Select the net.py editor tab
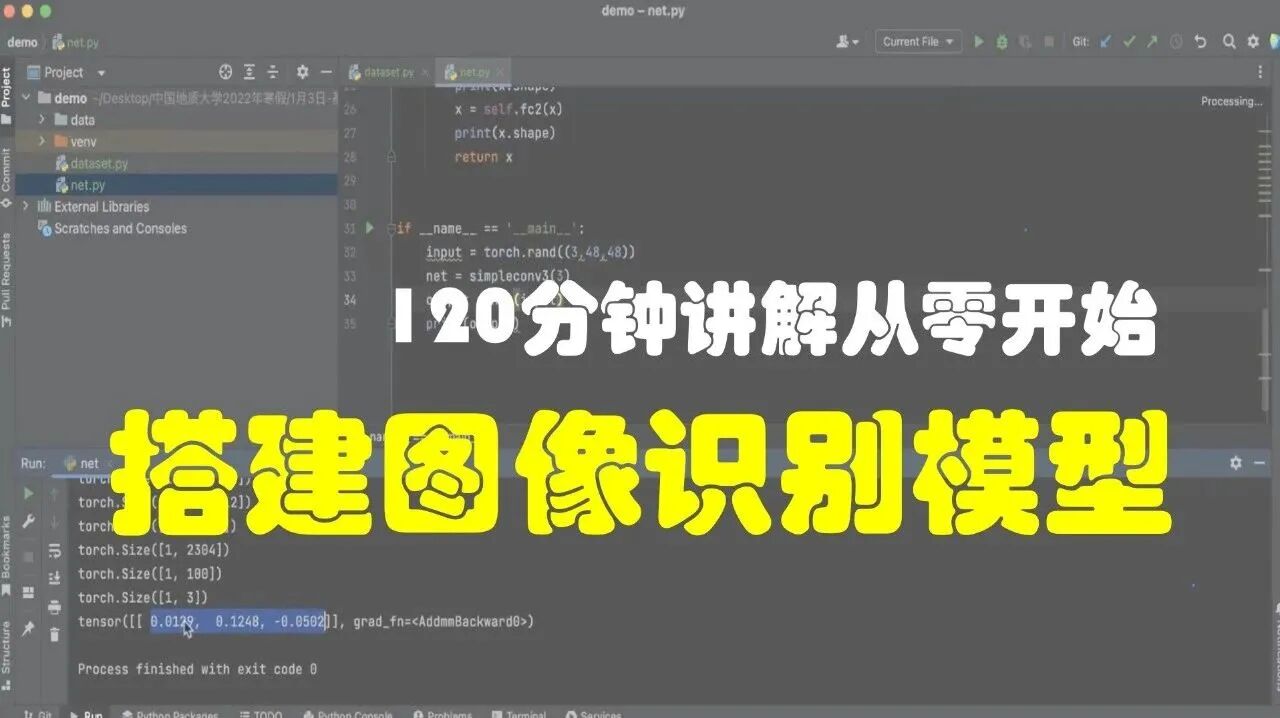The height and width of the screenshot is (718, 1280). [x=475, y=72]
